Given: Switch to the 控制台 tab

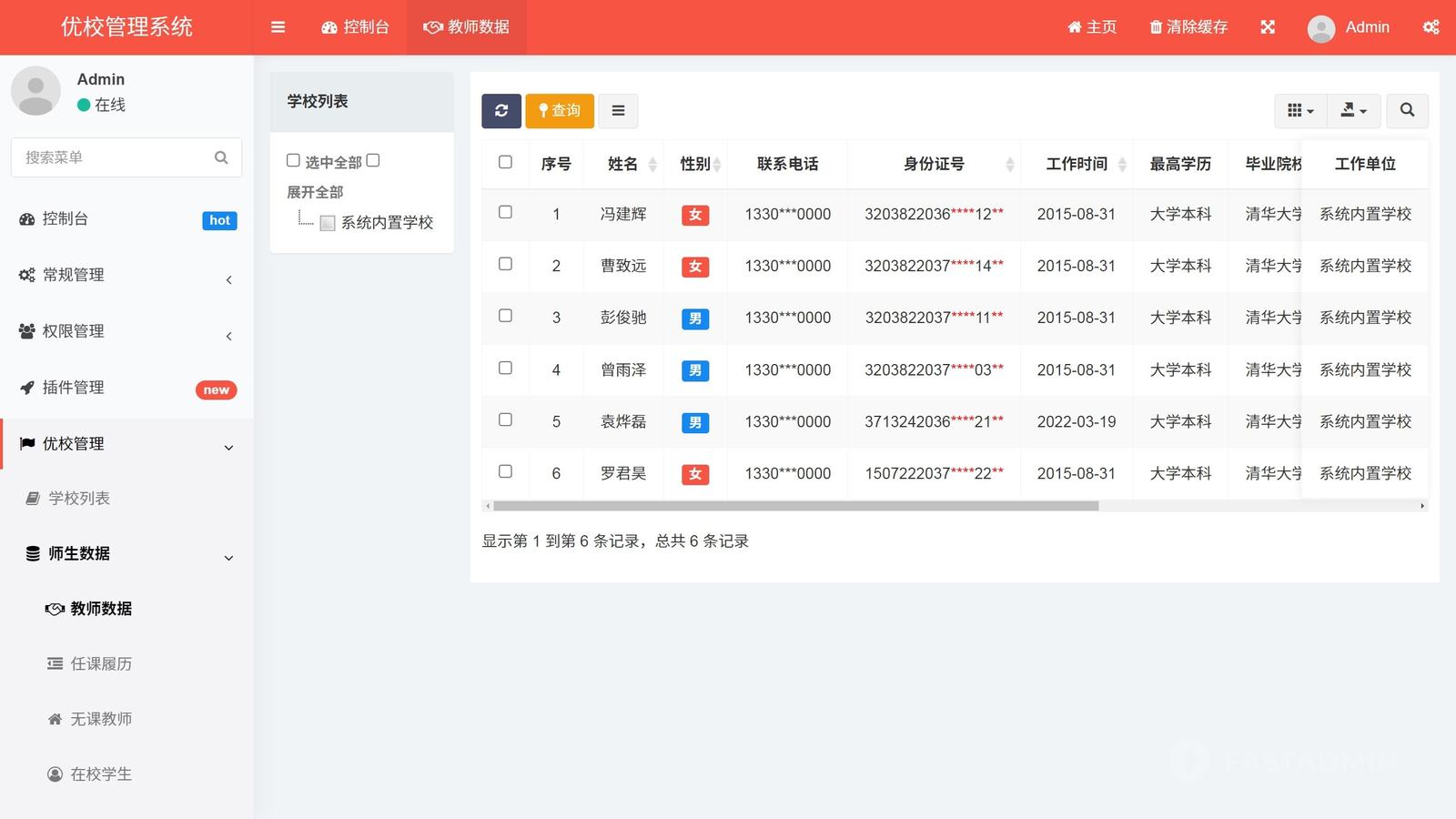Looking at the screenshot, I should 356,27.
